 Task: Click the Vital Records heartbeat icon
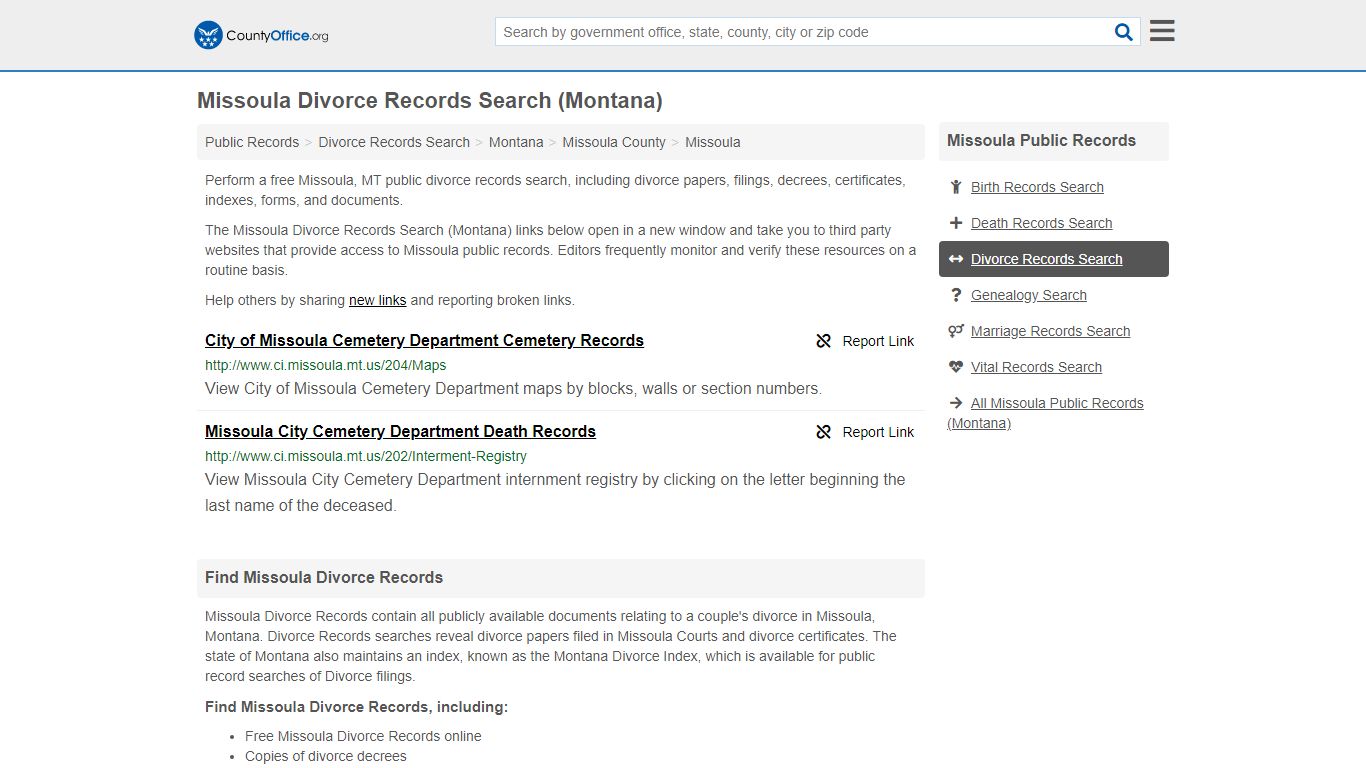pos(956,367)
